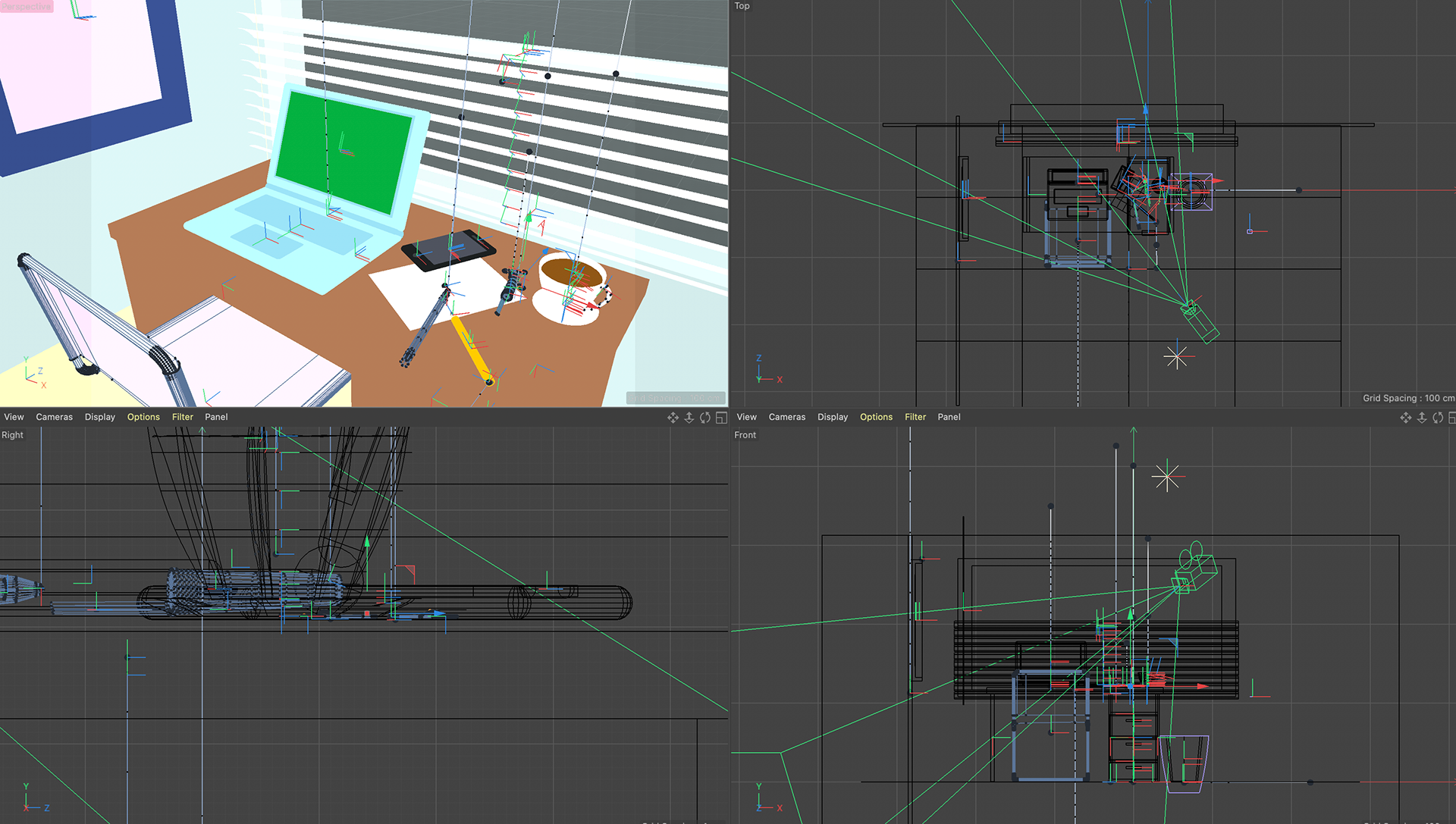This screenshot has height=824, width=1456.
Task: Click the zoom camera icon in Right view
Action: (x=689, y=418)
